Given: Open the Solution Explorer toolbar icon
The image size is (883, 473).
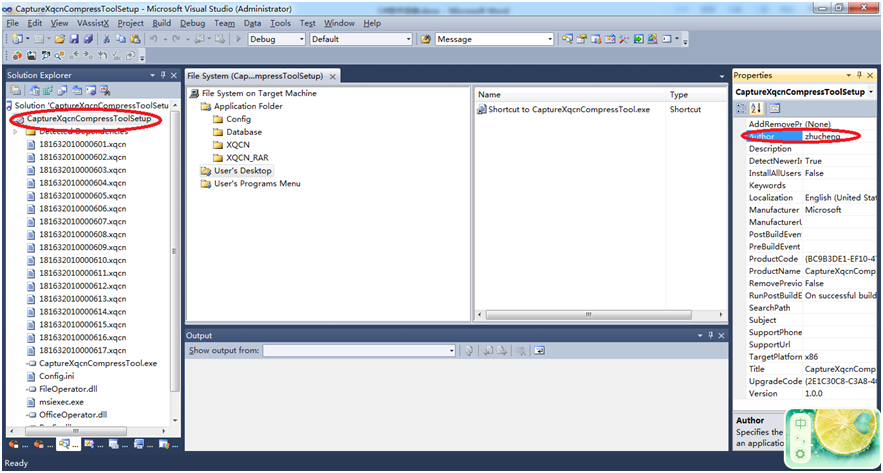Looking at the screenshot, I should pos(567,39).
